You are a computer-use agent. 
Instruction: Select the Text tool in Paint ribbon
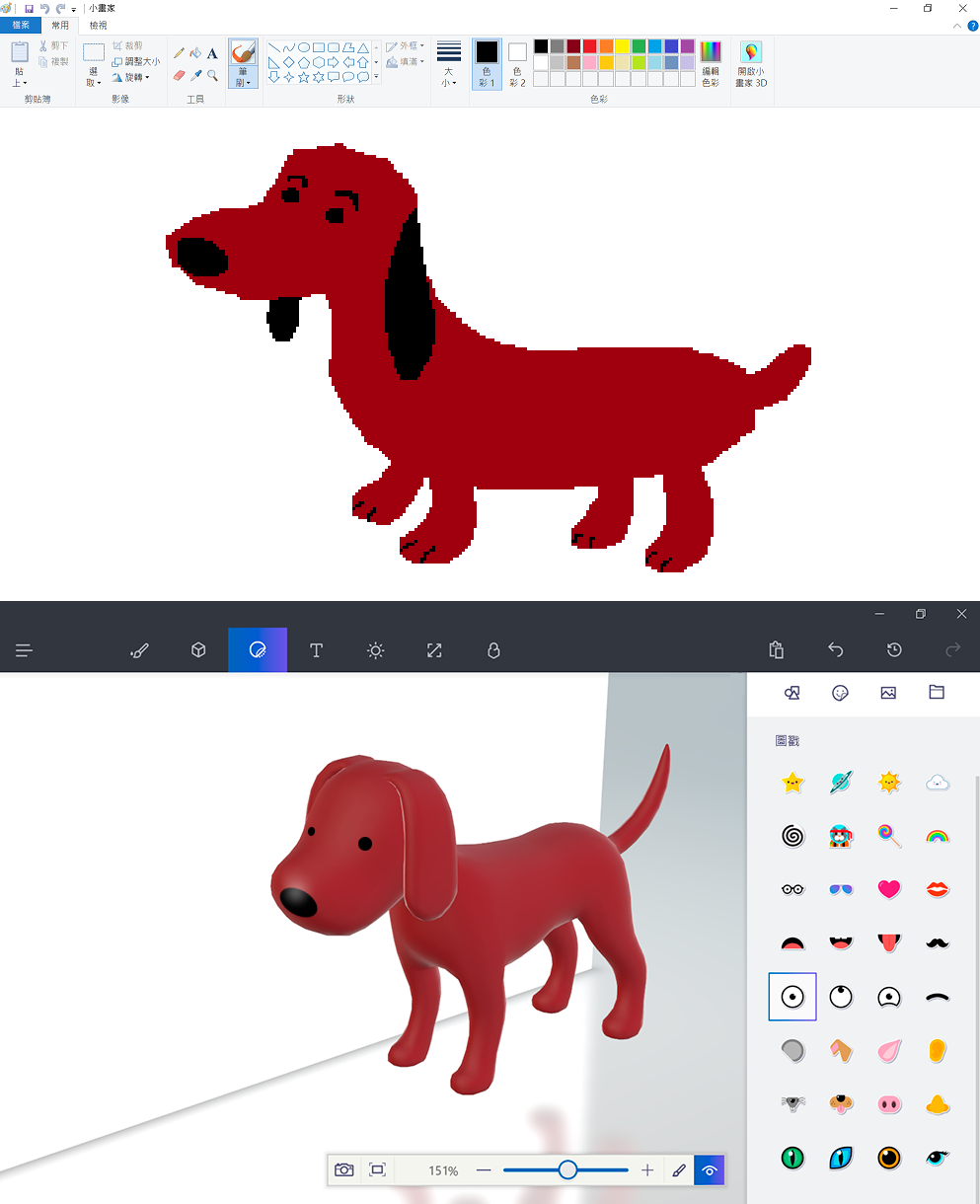tap(212, 53)
